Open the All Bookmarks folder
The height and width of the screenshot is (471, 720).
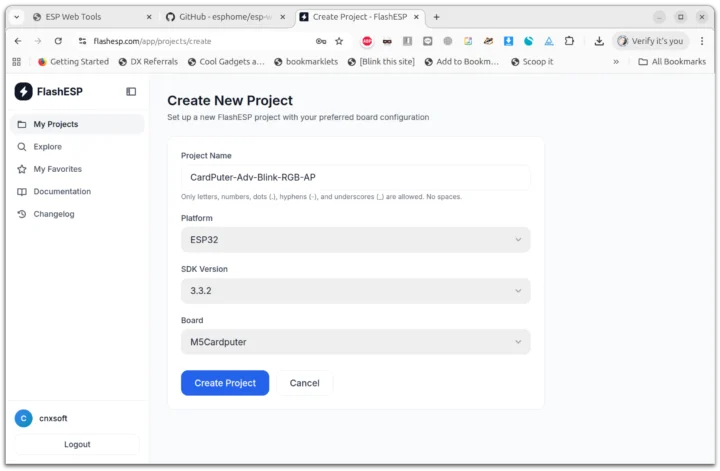click(672, 62)
